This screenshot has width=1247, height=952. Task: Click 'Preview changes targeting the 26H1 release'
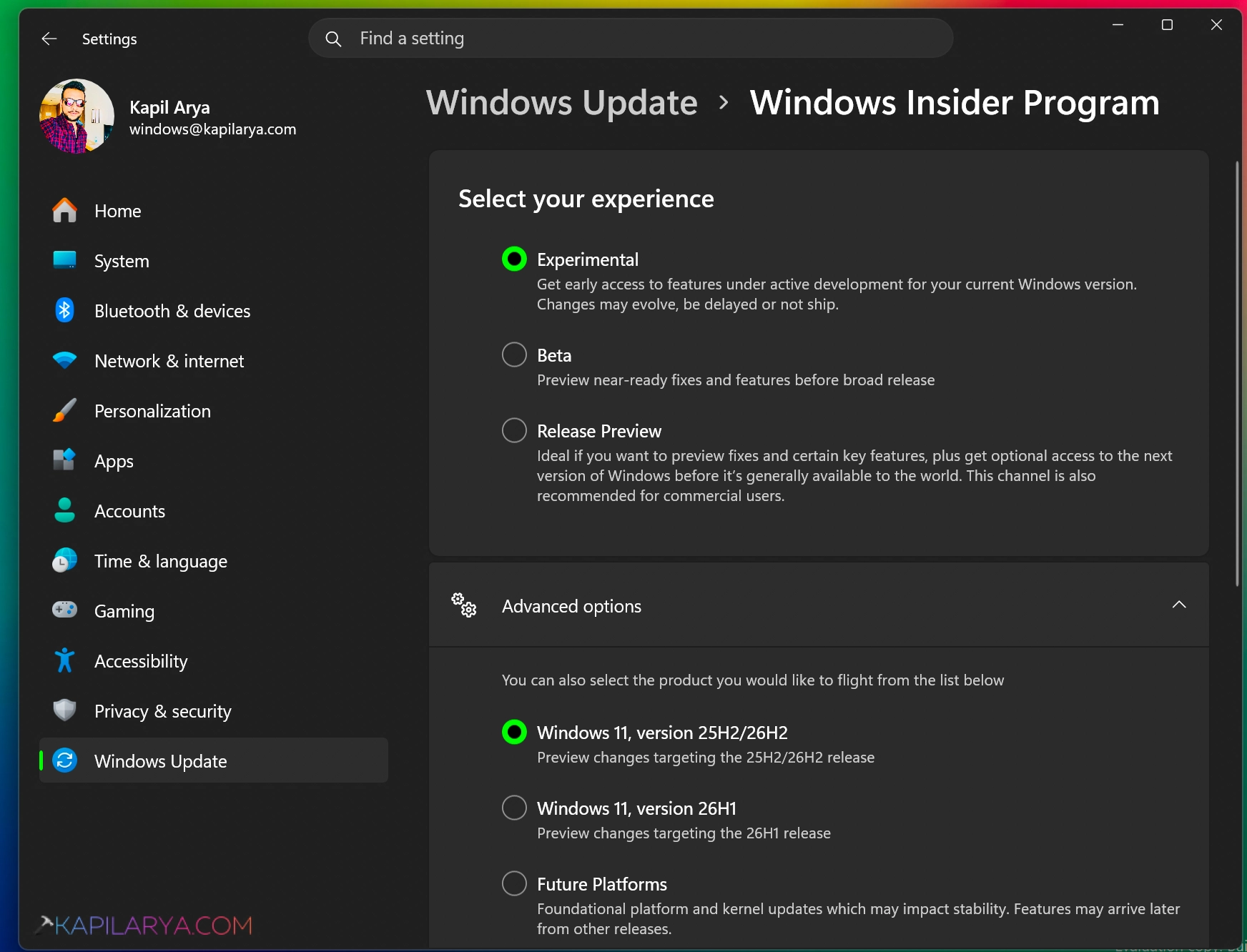click(x=684, y=833)
